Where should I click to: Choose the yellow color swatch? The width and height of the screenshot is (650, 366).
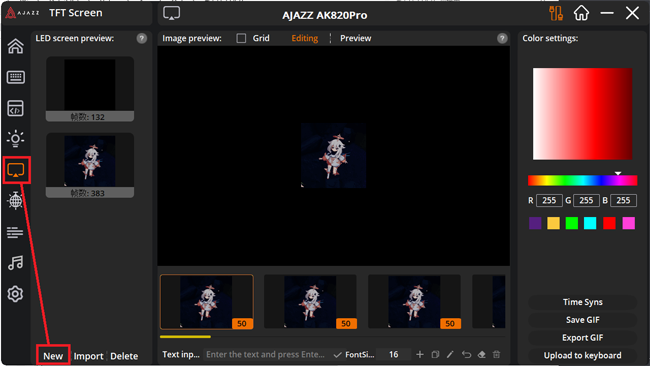pos(553,223)
